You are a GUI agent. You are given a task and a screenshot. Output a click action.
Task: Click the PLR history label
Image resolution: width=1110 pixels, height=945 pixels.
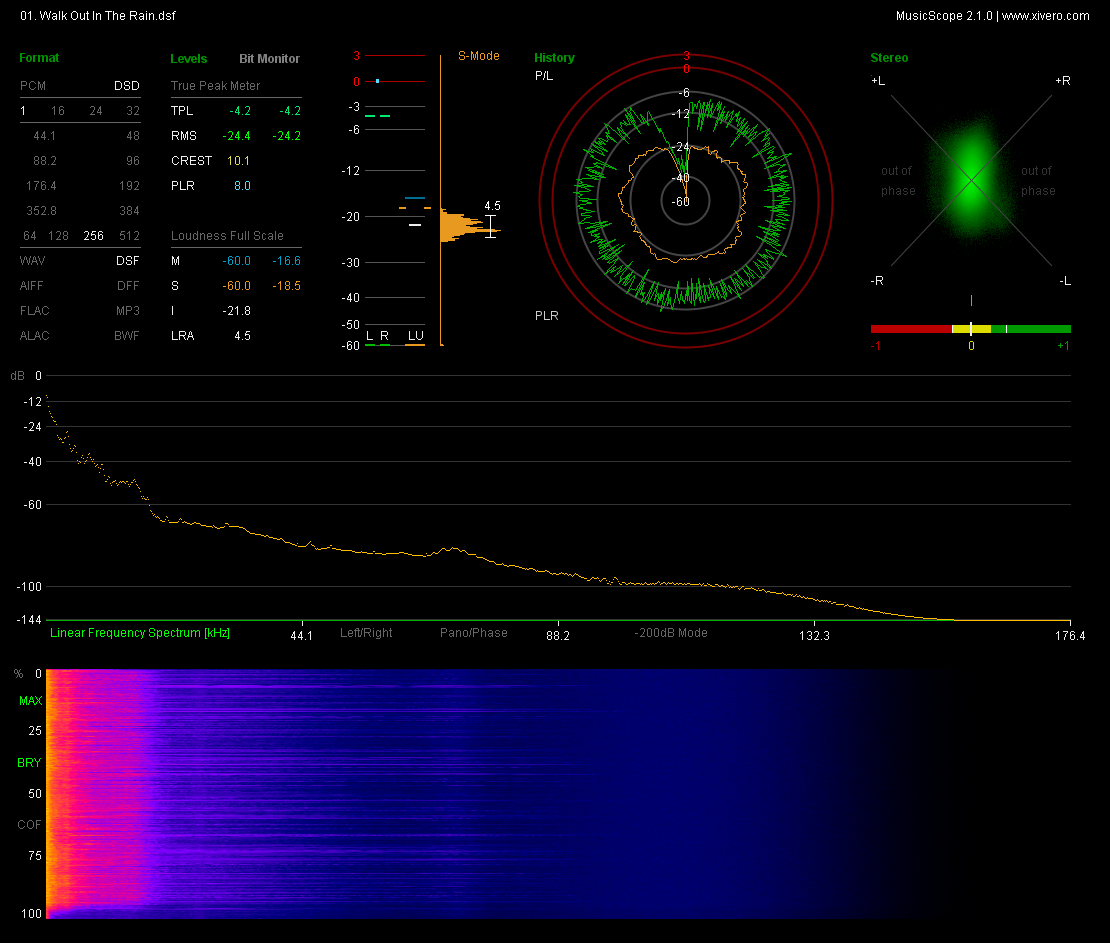click(x=546, y=316)
